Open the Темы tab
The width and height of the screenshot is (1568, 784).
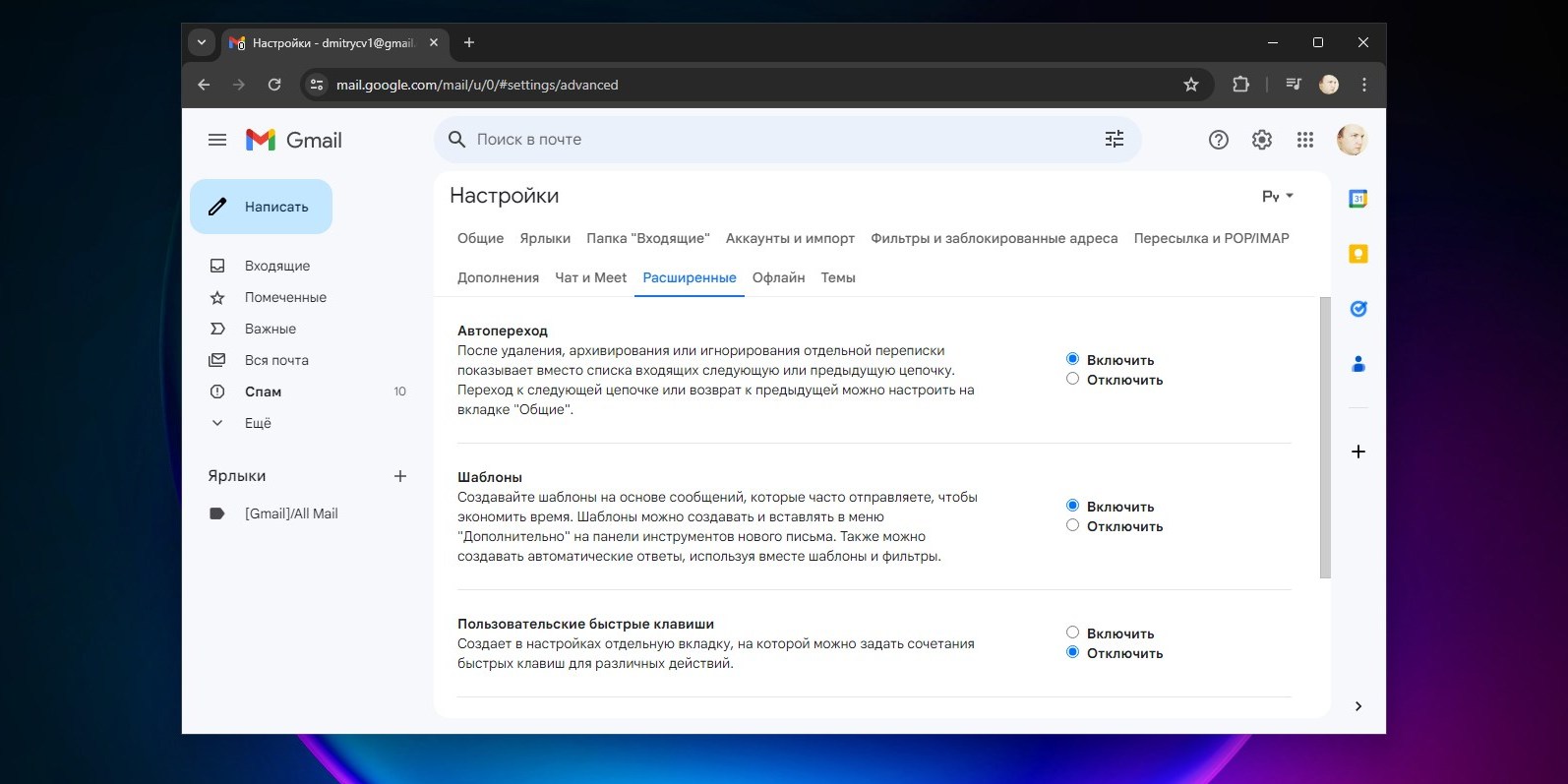coord(838,277)
